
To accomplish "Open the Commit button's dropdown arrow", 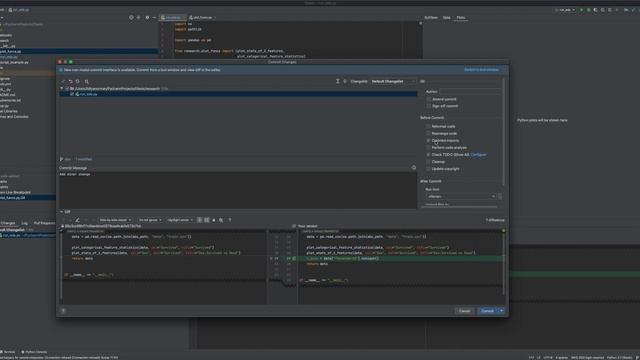I will 502,311.
